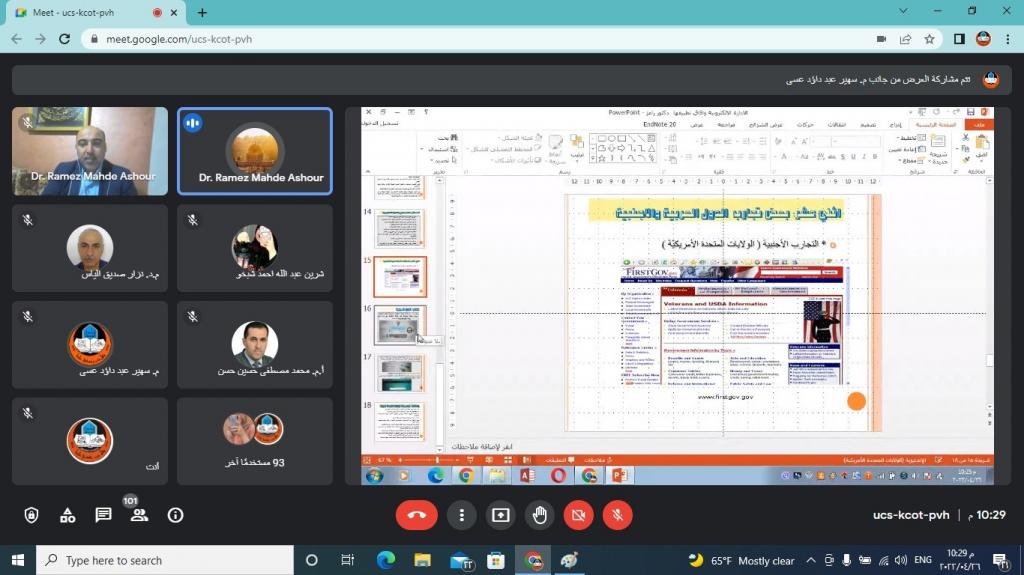Open Microsoft Edge from the taskbar
This screenshot has height=575, width=1024.
(386, 560)
